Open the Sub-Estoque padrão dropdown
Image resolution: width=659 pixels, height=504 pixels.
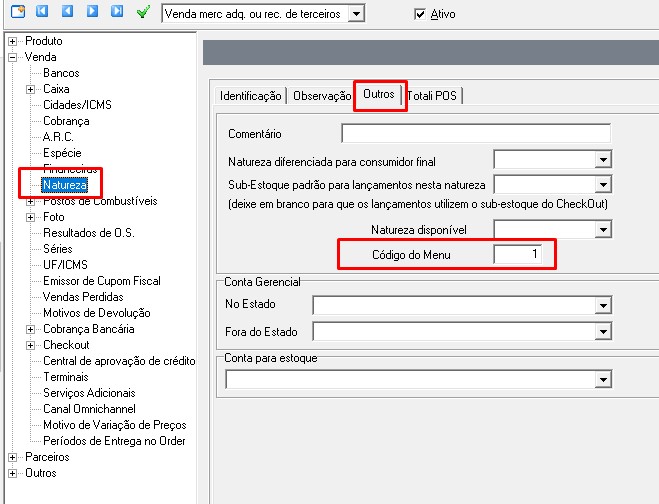(x=603, y=185)
